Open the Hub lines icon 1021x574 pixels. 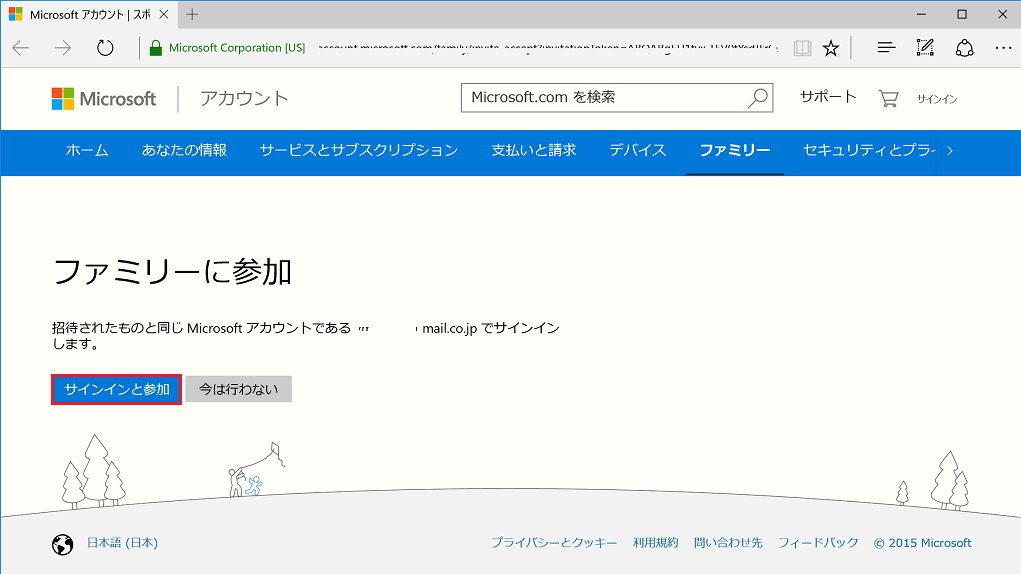(886, 48)
